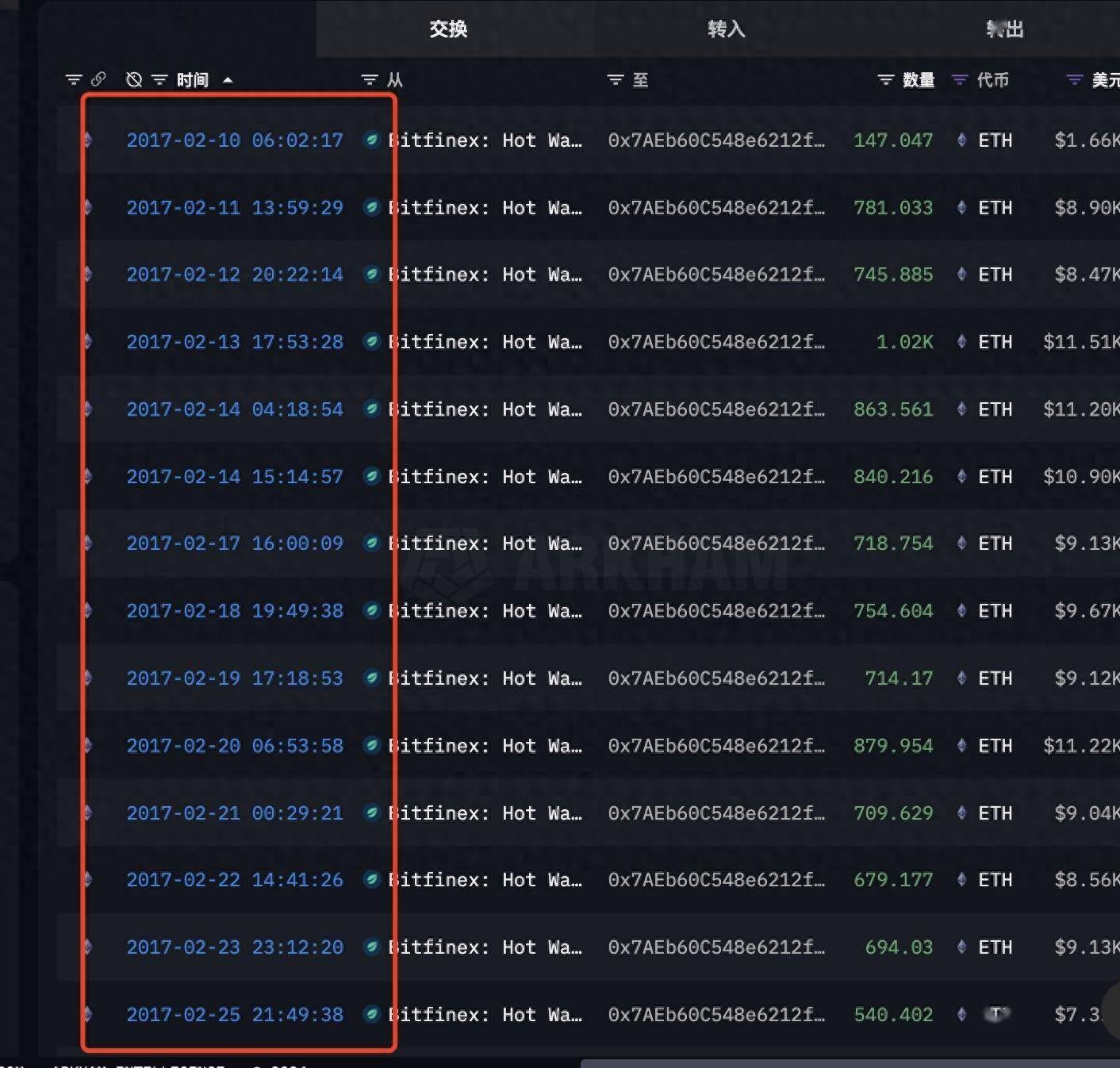Open the filter for the 至 column
Viewport: 1120px width, 1068px height.
(616, 79)
